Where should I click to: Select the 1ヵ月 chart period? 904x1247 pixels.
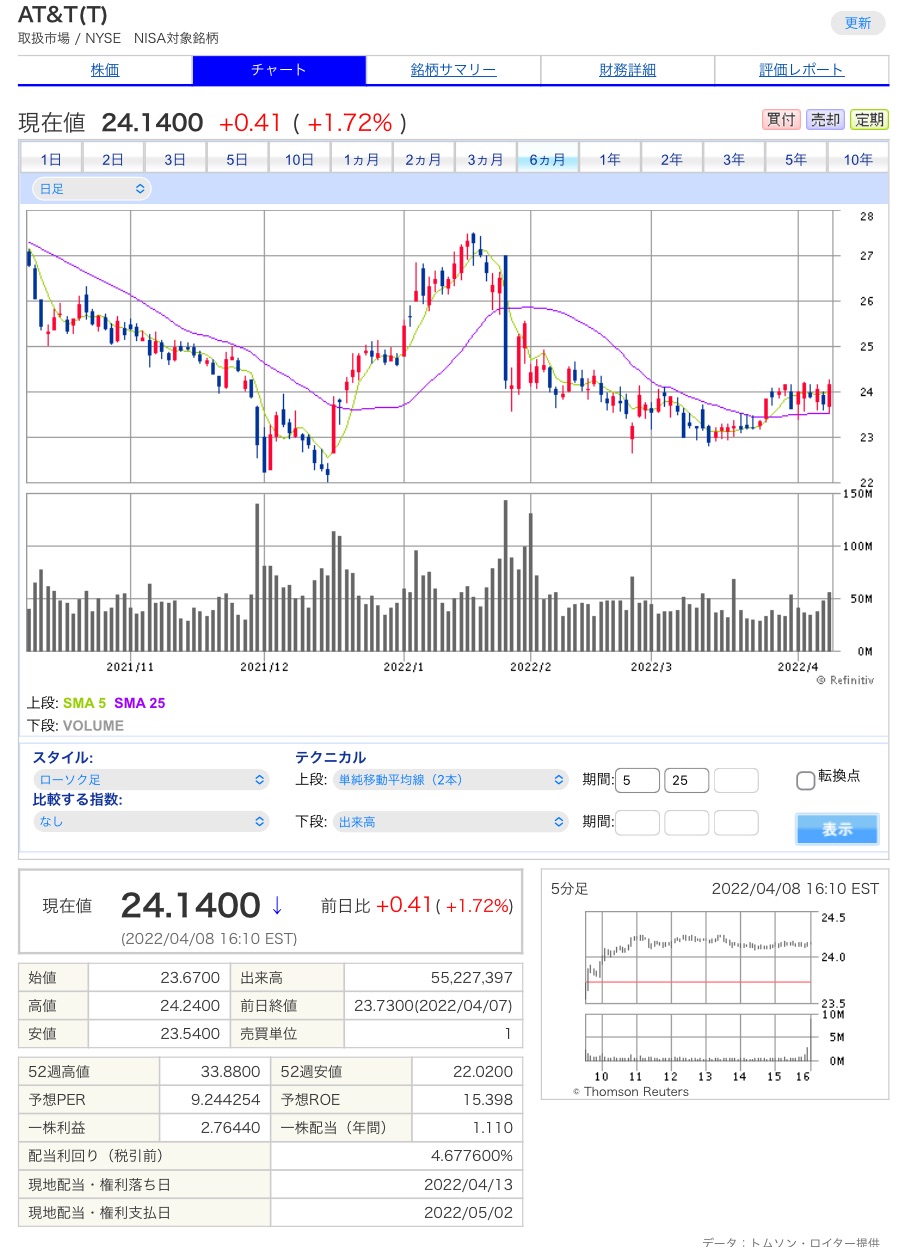point(361,159)
